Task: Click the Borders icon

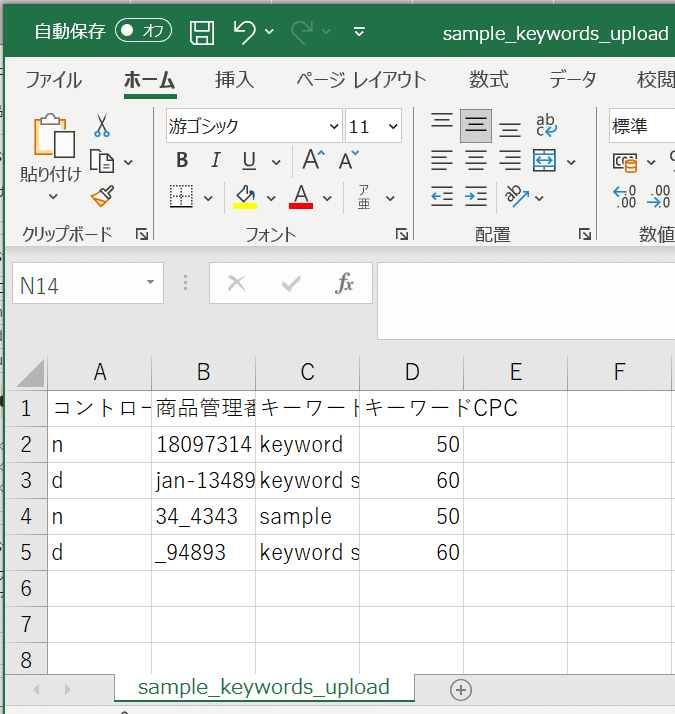Action: (x=181, y=197)
